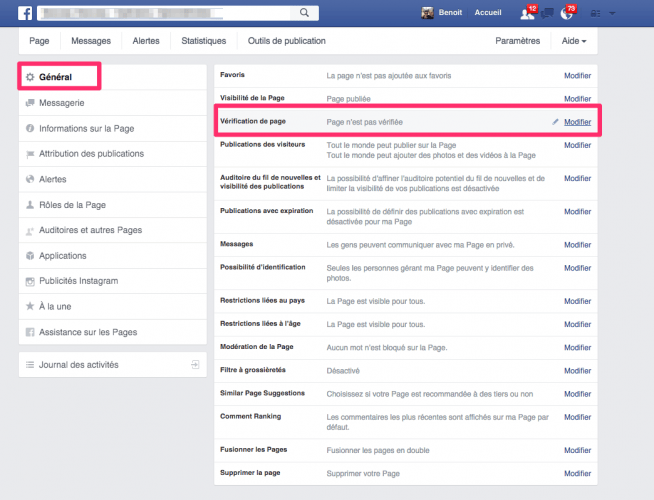
Task: Click Modifier for Publications avec expiration
Action: point(577,211)
